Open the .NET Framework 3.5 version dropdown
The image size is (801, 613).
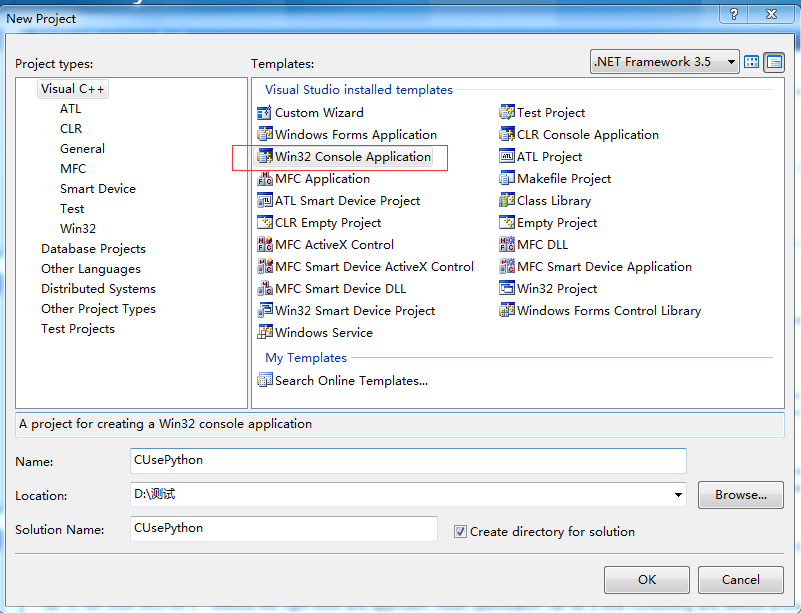pos(664,62)
